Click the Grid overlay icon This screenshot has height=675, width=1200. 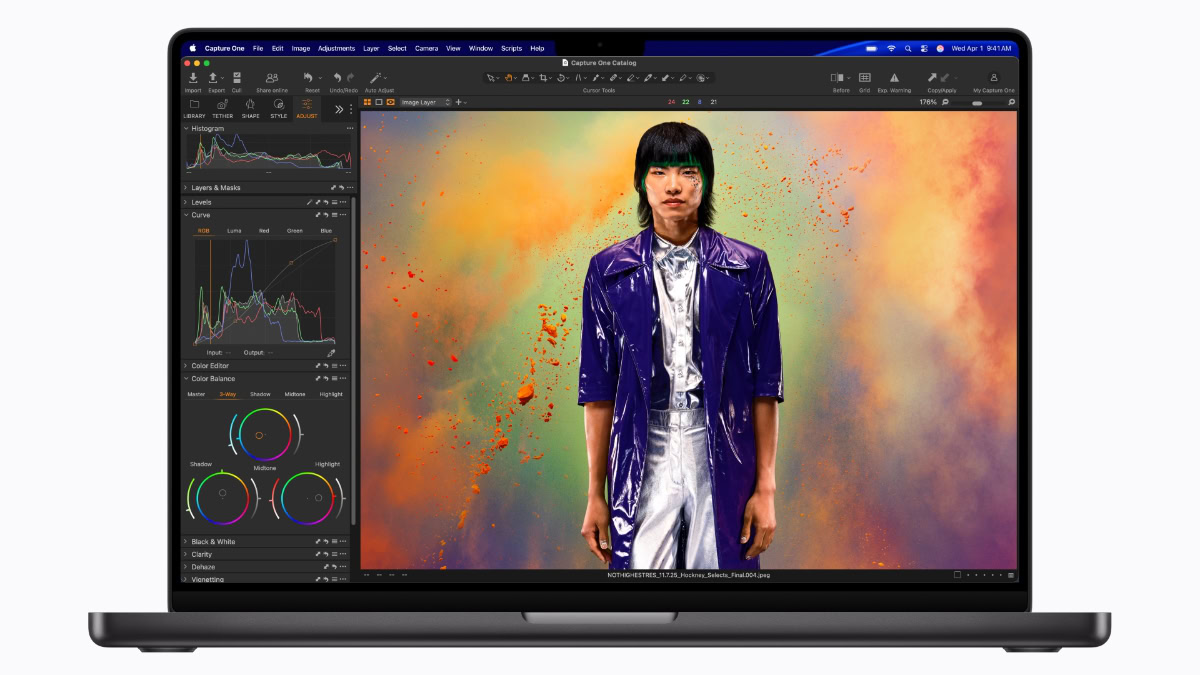(x=864, y=77)
